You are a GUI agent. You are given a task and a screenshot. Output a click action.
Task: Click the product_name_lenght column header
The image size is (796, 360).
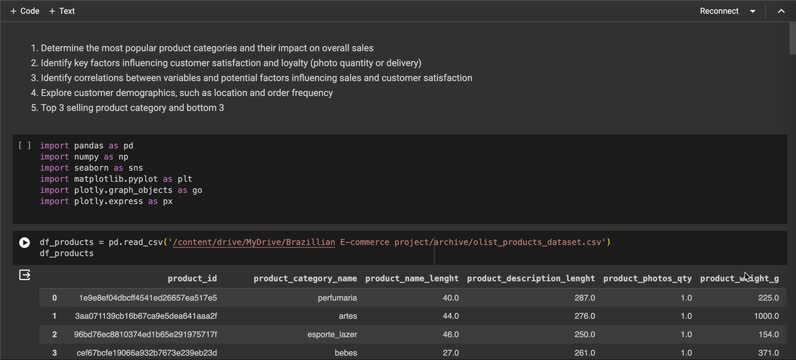(412, 278)
